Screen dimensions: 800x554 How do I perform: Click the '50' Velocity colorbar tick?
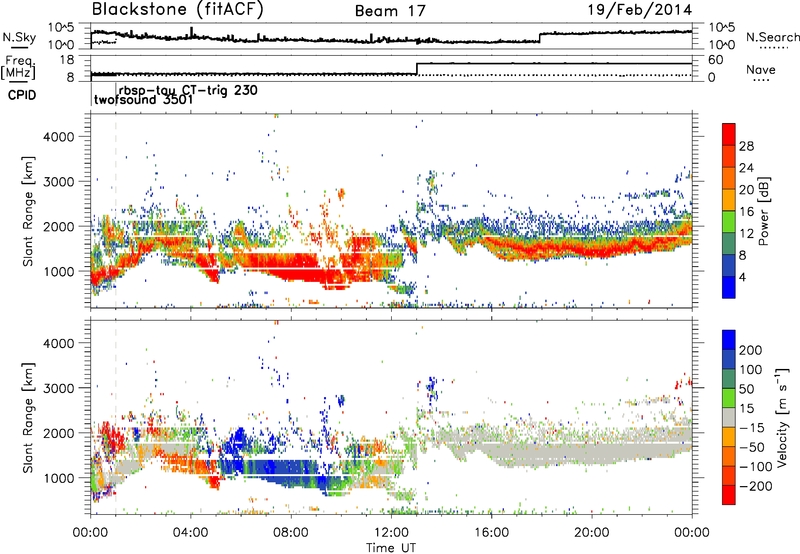coord(746,389)
